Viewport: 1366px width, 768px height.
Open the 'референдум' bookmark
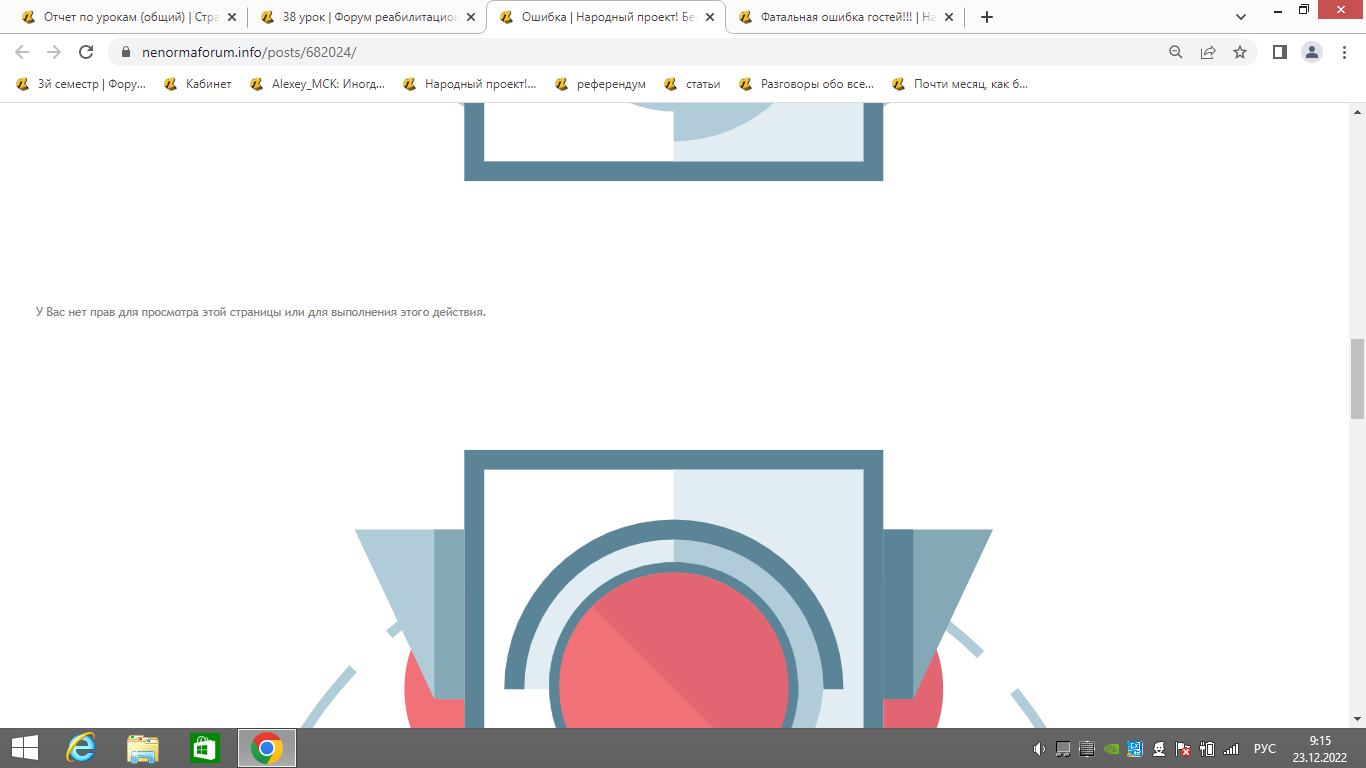600,84
